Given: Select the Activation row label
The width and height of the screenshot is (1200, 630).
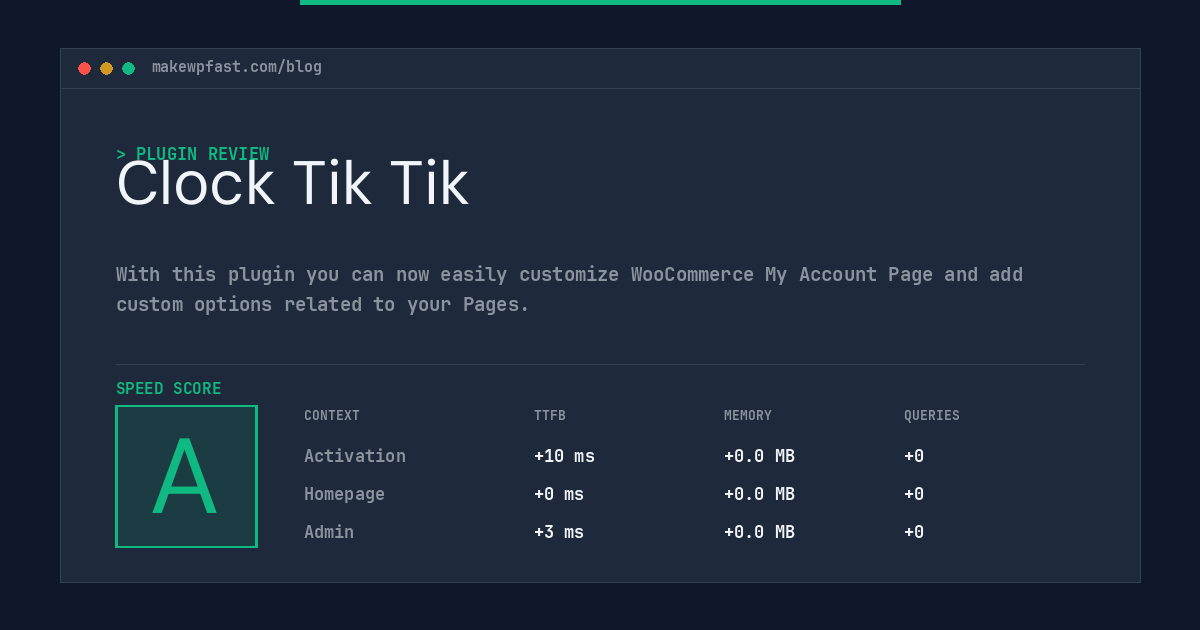Looking at the screenshot, I should click(355, 456).
